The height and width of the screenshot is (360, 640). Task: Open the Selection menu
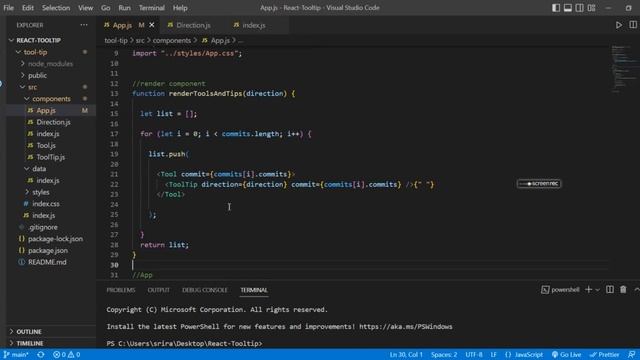tap(56, 8)
